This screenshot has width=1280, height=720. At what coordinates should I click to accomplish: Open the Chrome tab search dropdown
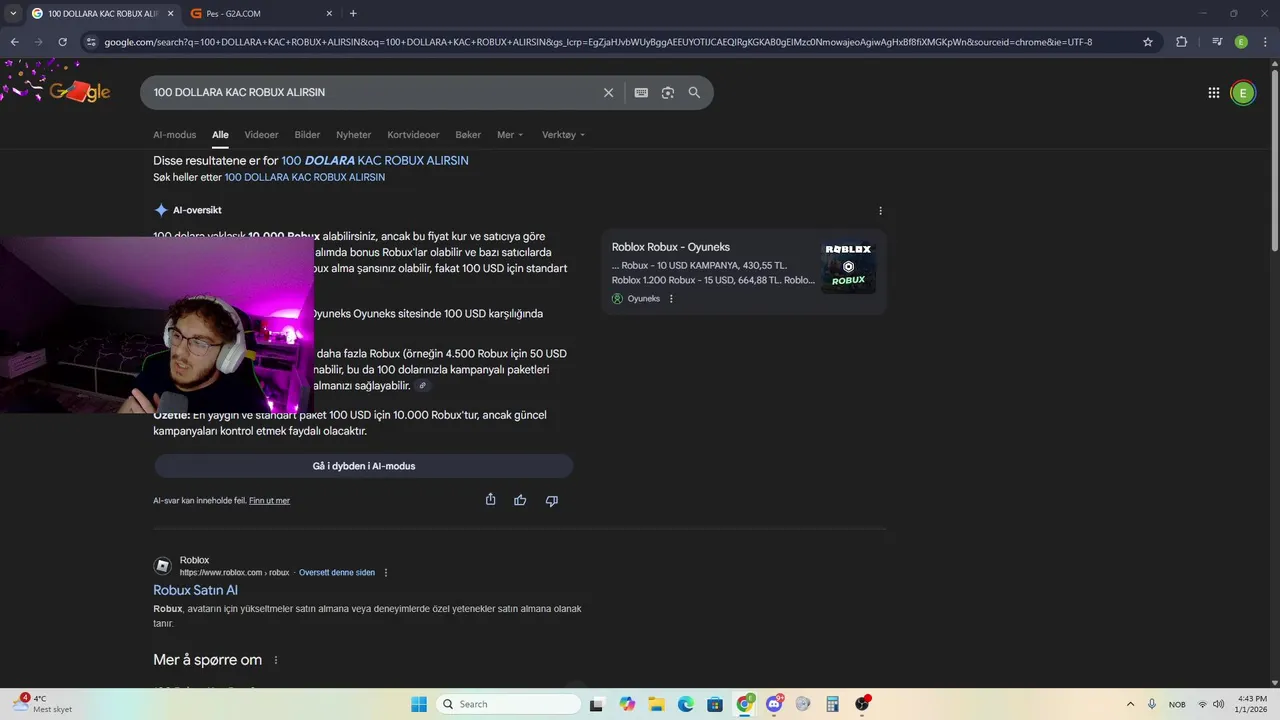[x=13, y=13]
